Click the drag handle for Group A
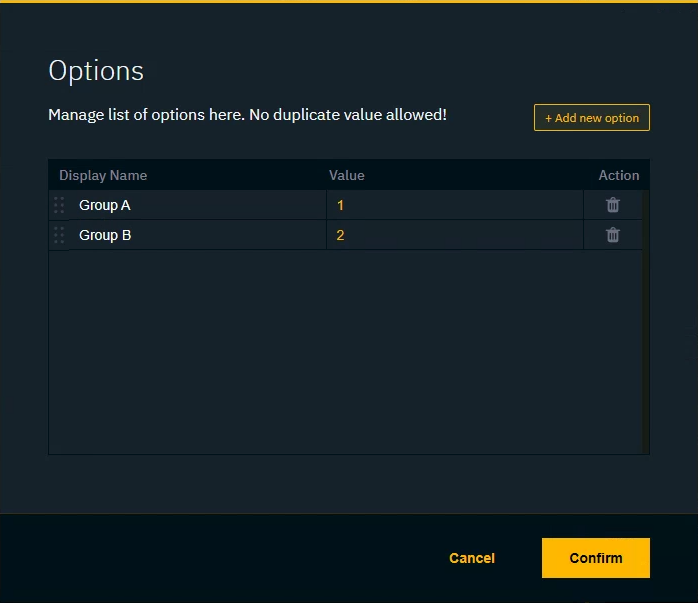The image size is (698, 603). 59,205
